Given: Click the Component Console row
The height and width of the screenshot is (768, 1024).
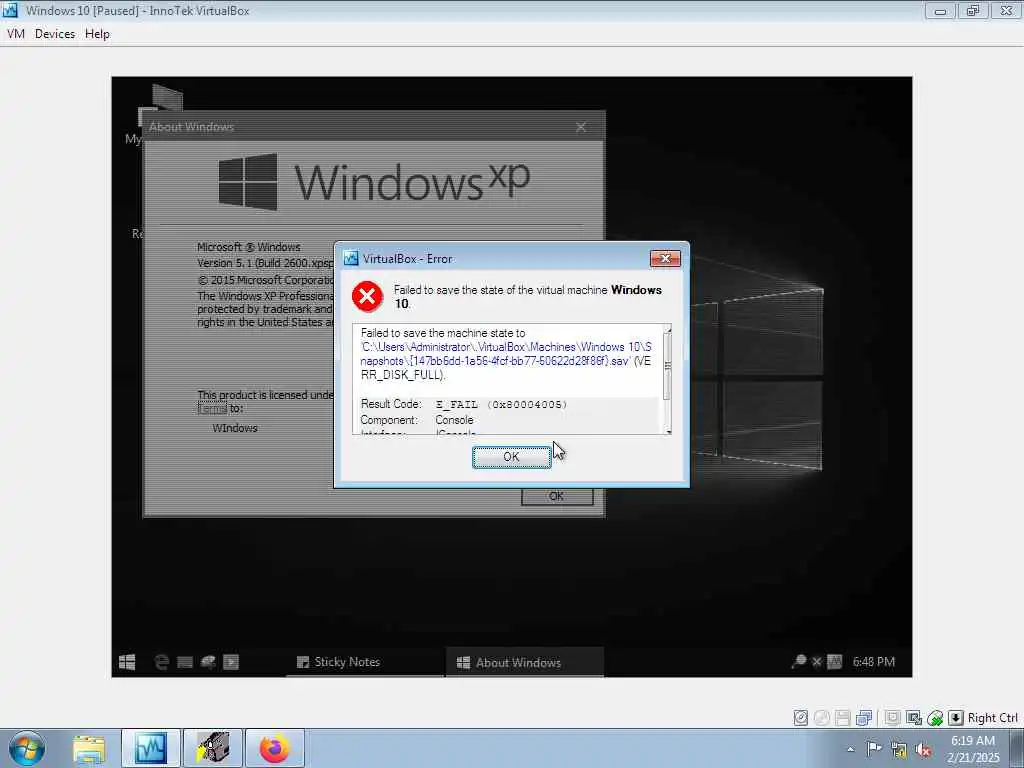Looking at the screenshot, I should [x=417, y=420].
